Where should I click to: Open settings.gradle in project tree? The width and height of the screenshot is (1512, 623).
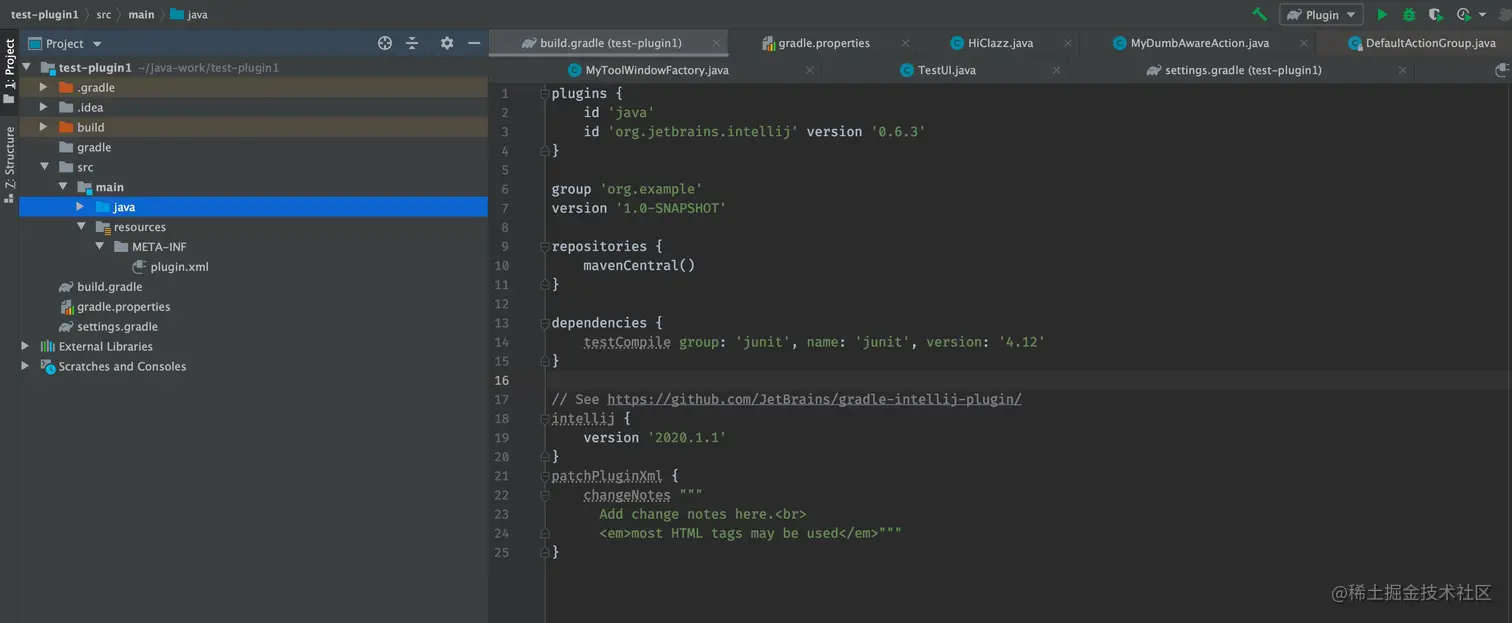118,327
